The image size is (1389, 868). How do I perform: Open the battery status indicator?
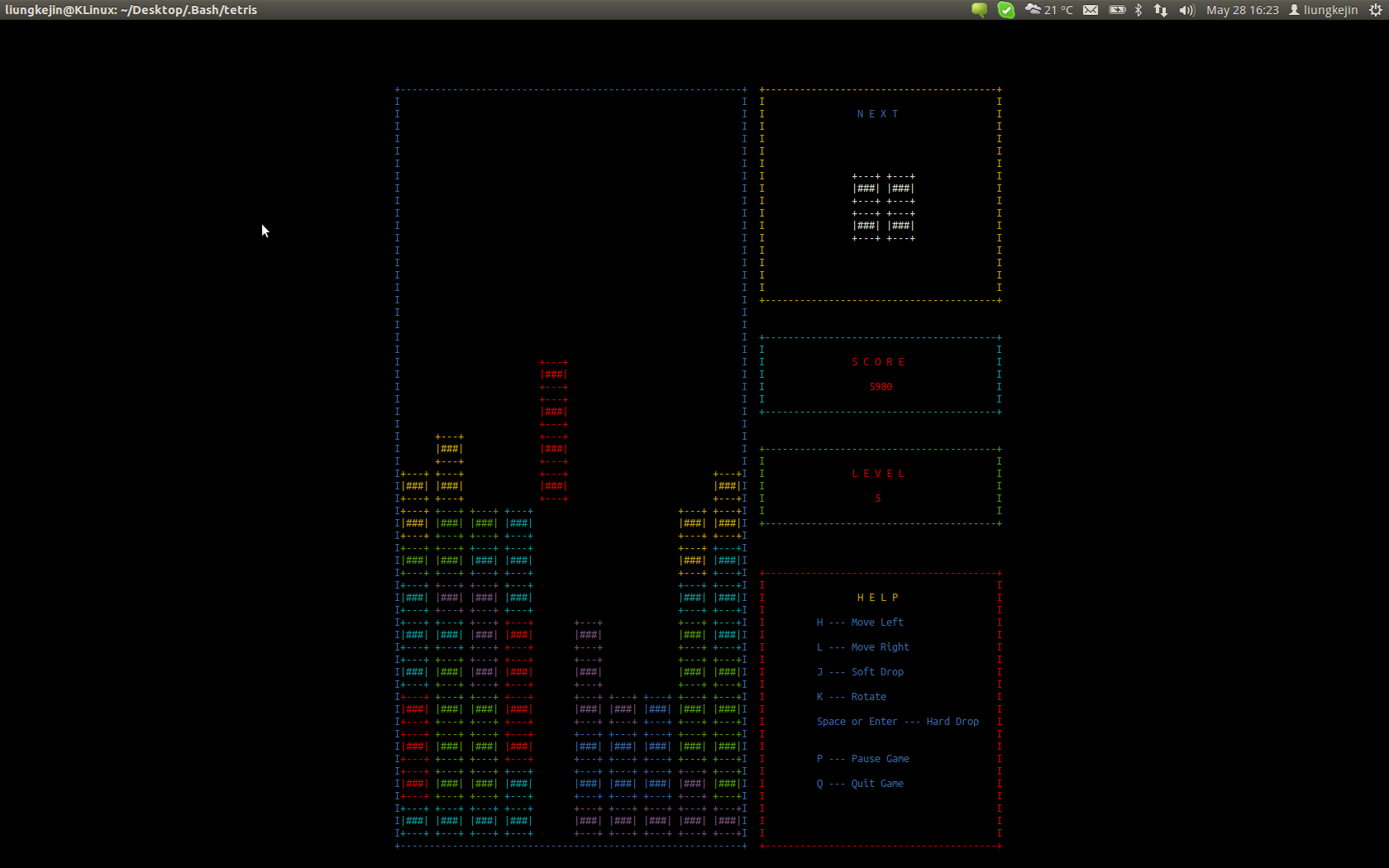tap(1117, 10)
